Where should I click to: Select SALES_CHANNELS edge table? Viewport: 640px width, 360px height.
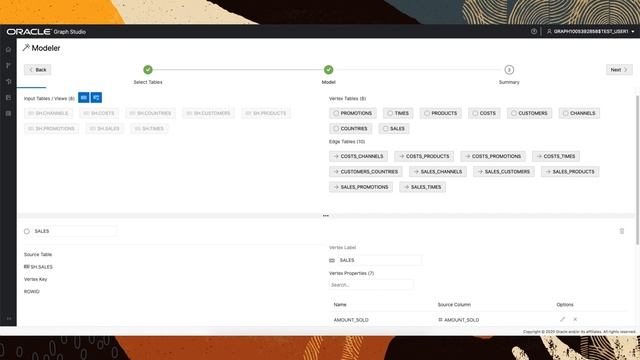point(438,172)
